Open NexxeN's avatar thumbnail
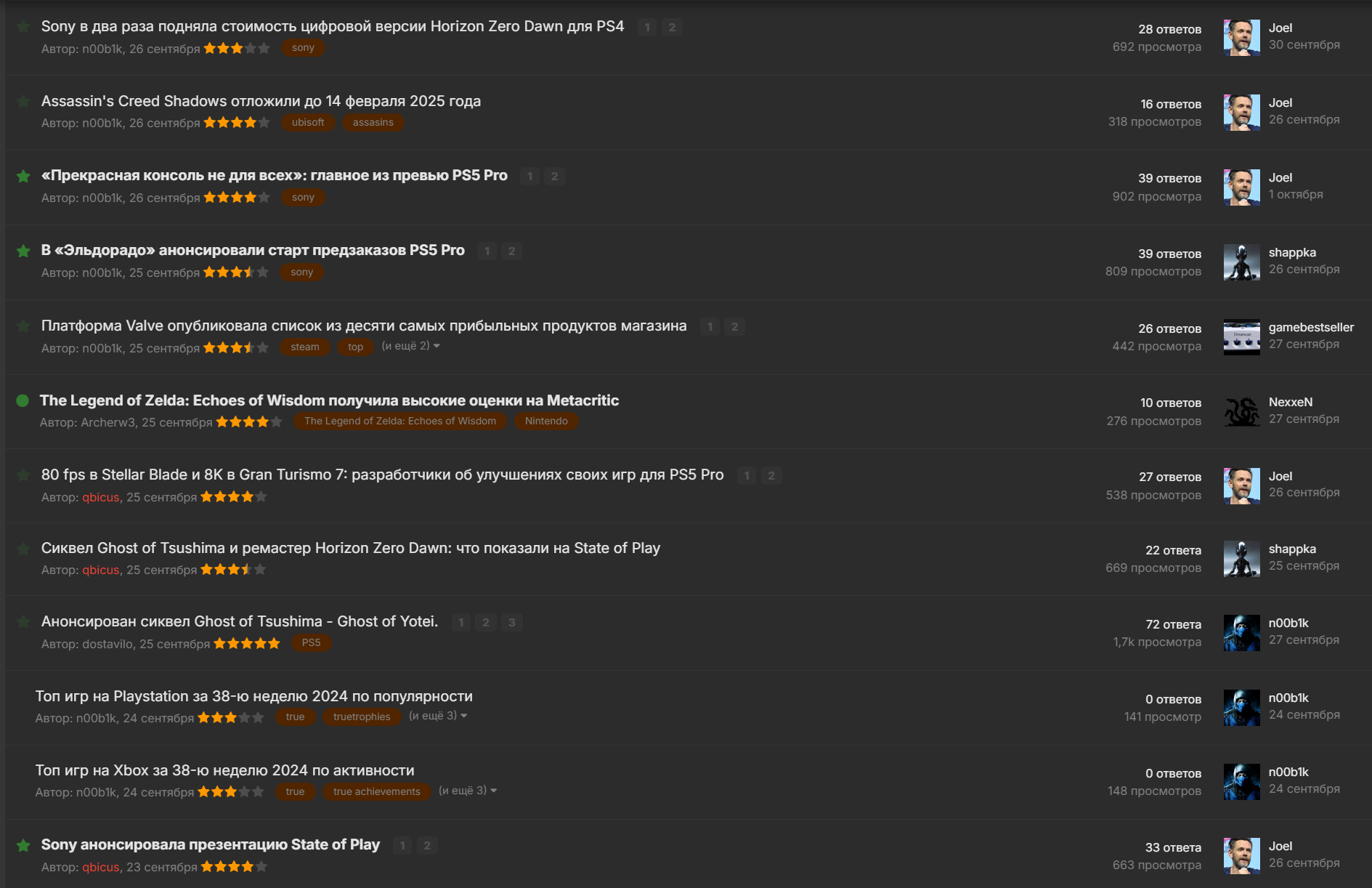Image resolution: width=1372 pixels, height=888 pixels. pyautogui.click(x=1241, y=412)
